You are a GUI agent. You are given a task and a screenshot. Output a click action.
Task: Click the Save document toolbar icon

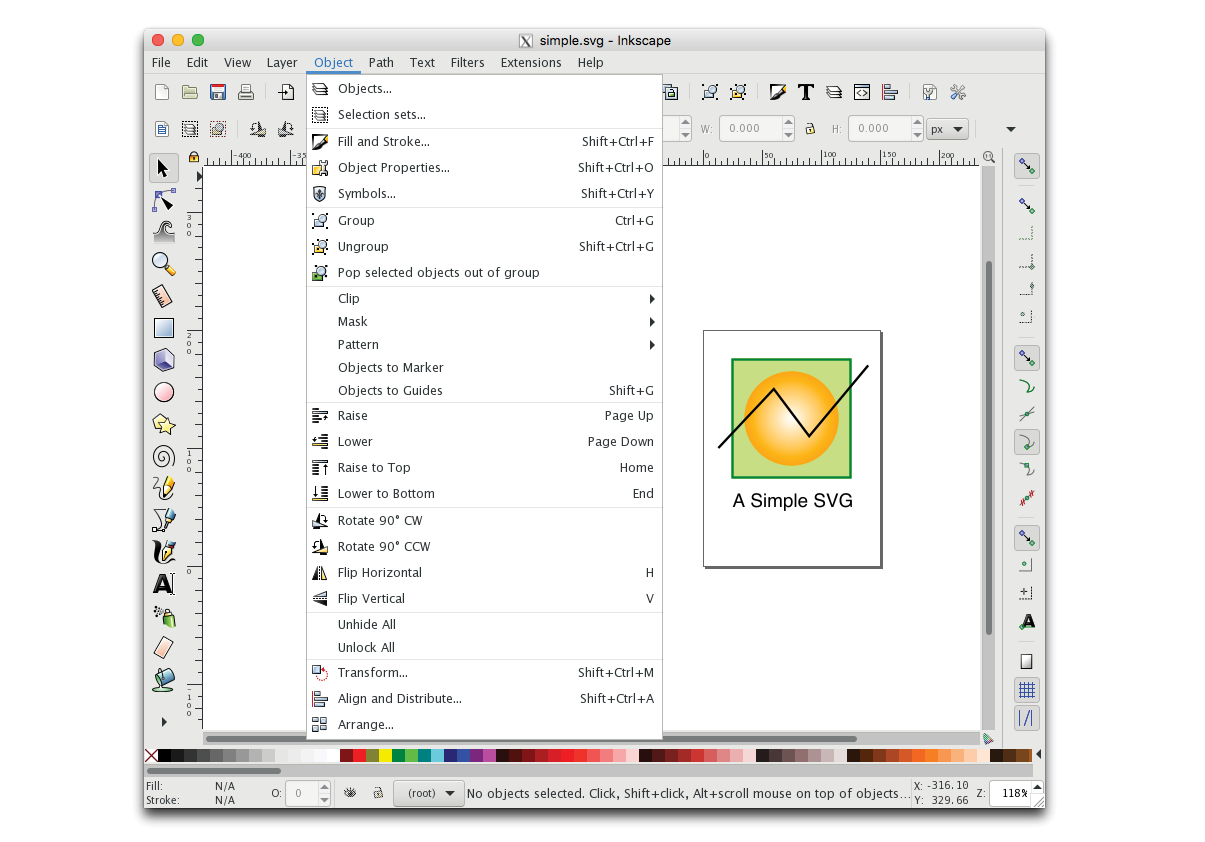coord(218,93)
